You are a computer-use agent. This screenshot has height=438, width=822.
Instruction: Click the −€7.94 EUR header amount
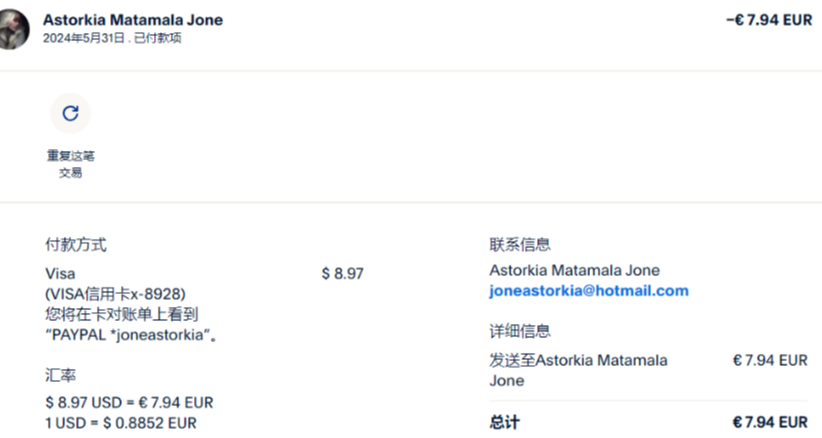(768, 20)
